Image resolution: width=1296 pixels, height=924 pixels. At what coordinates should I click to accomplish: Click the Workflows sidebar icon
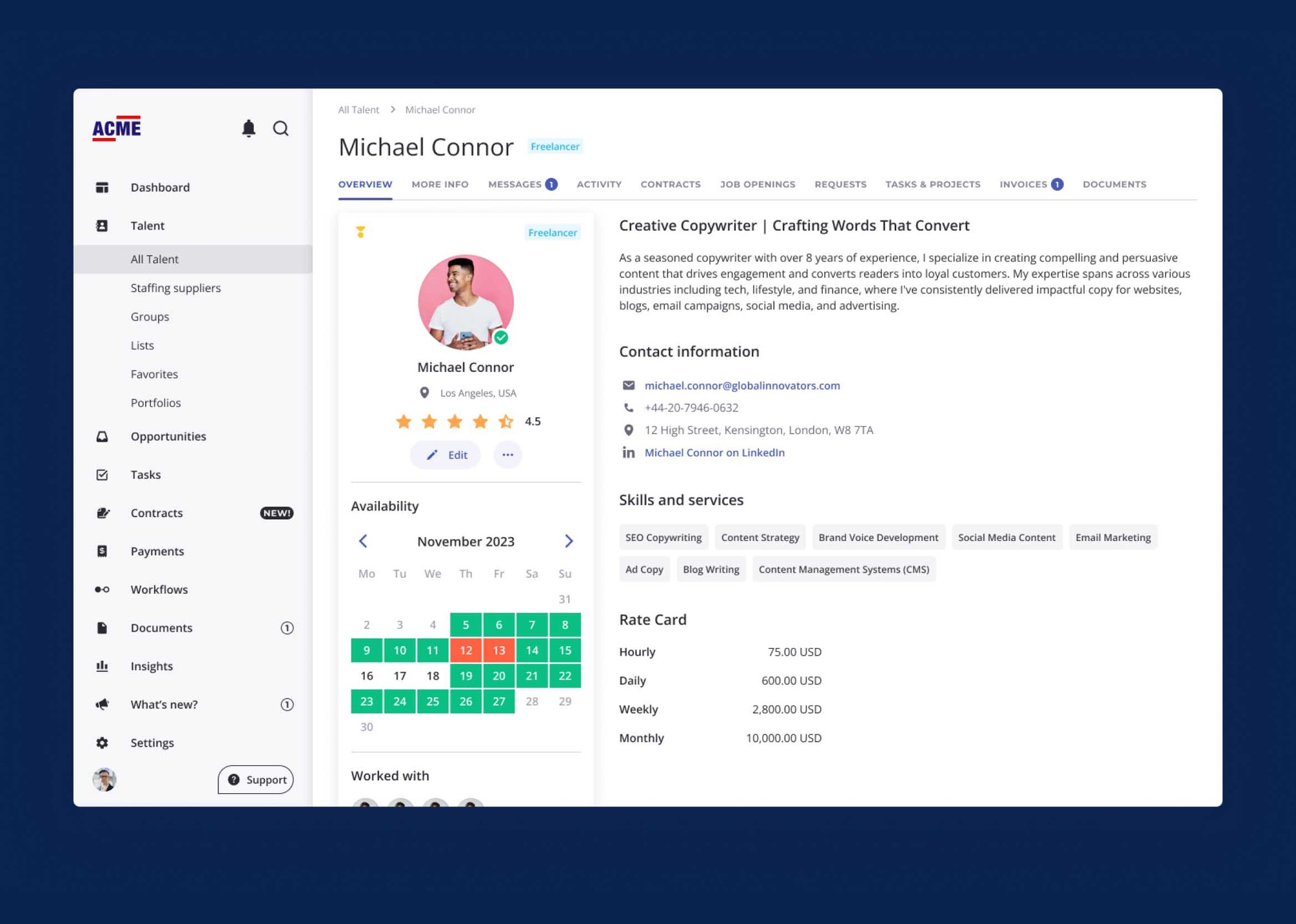(x=102, y=590)
